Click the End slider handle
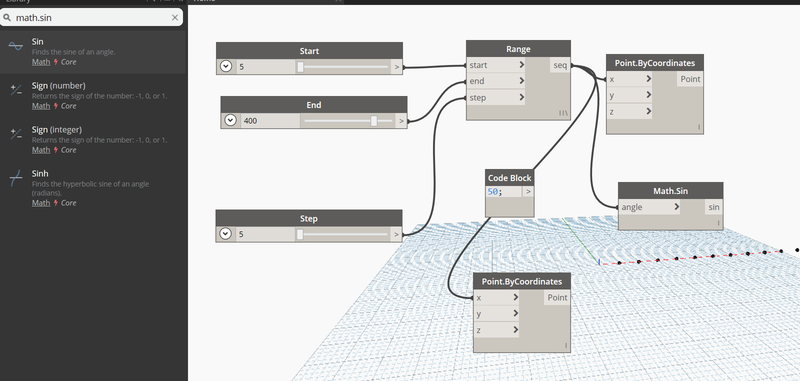The width and height of the screenshot is (800, 381). (374, 121)
